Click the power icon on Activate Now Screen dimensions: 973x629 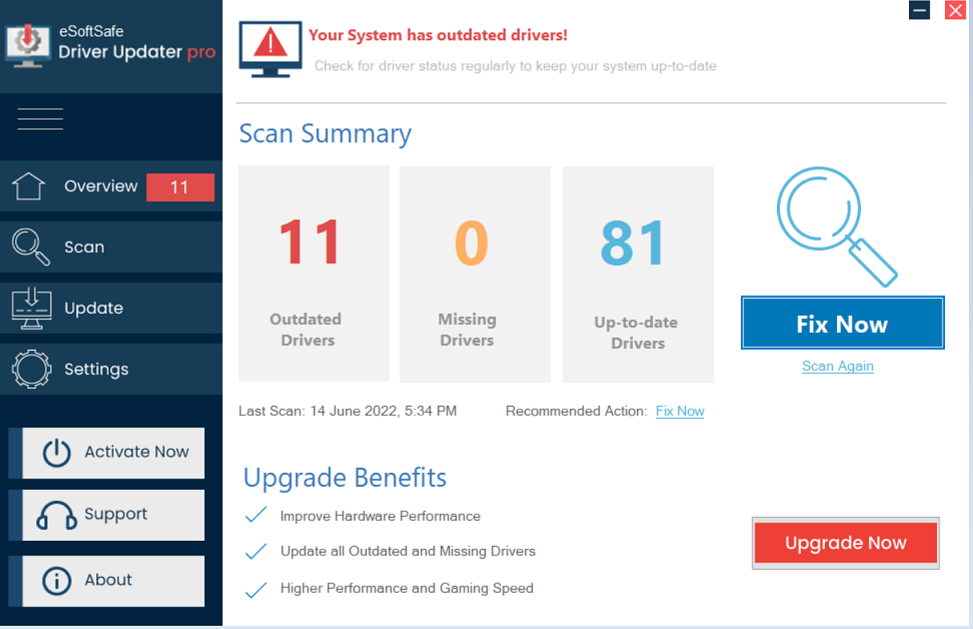[56, 453]
